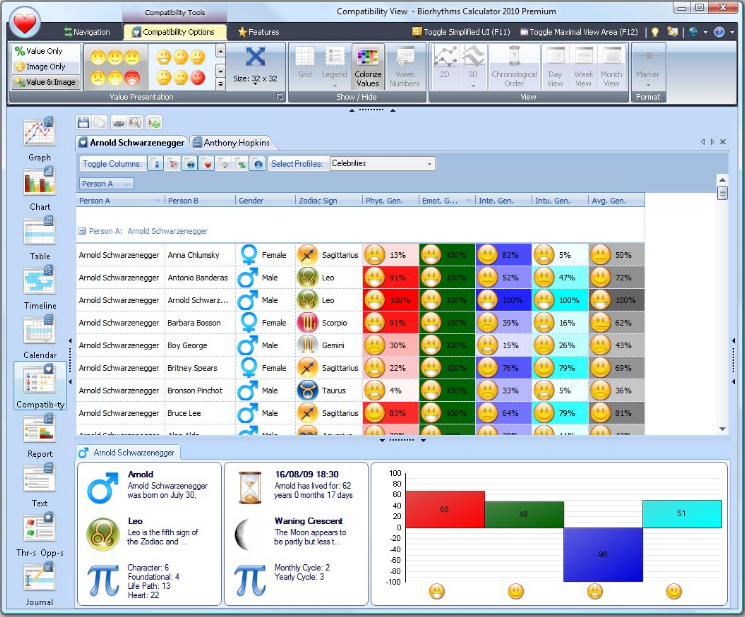Open the Graph view in sidebar

pos(39,139)
